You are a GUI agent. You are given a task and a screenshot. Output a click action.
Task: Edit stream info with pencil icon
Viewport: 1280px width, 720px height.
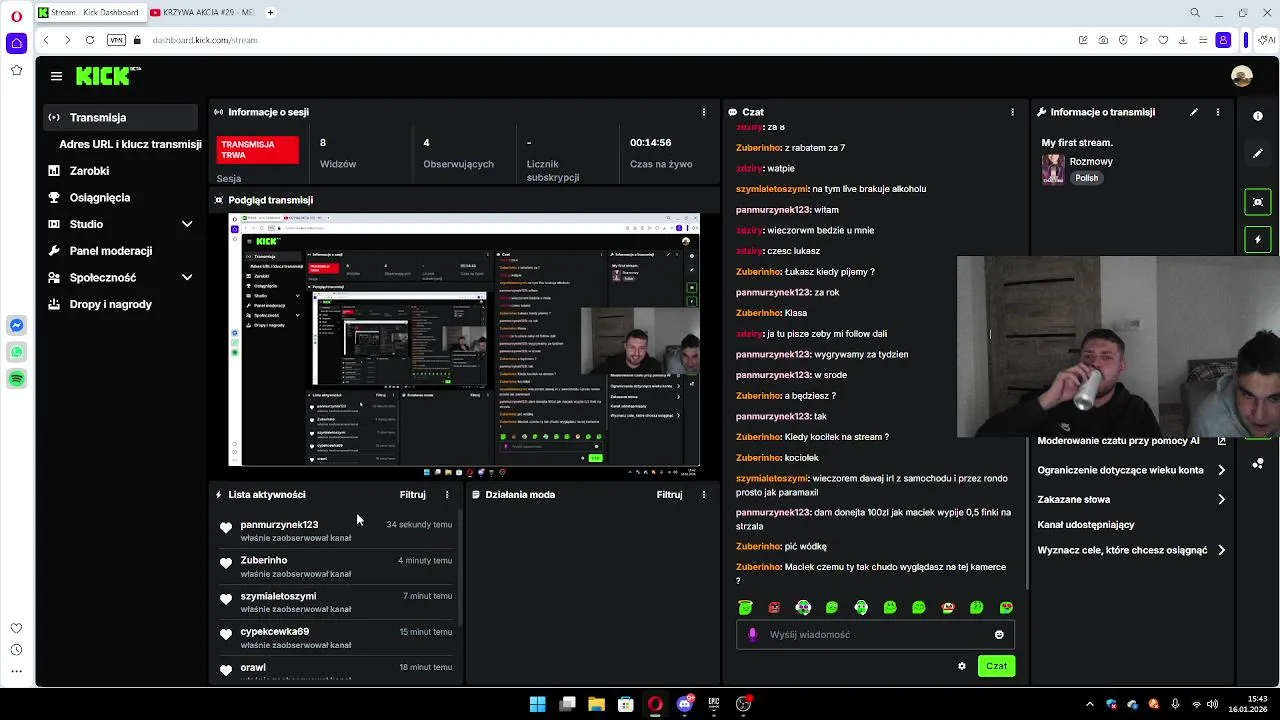coord(1194,112)
